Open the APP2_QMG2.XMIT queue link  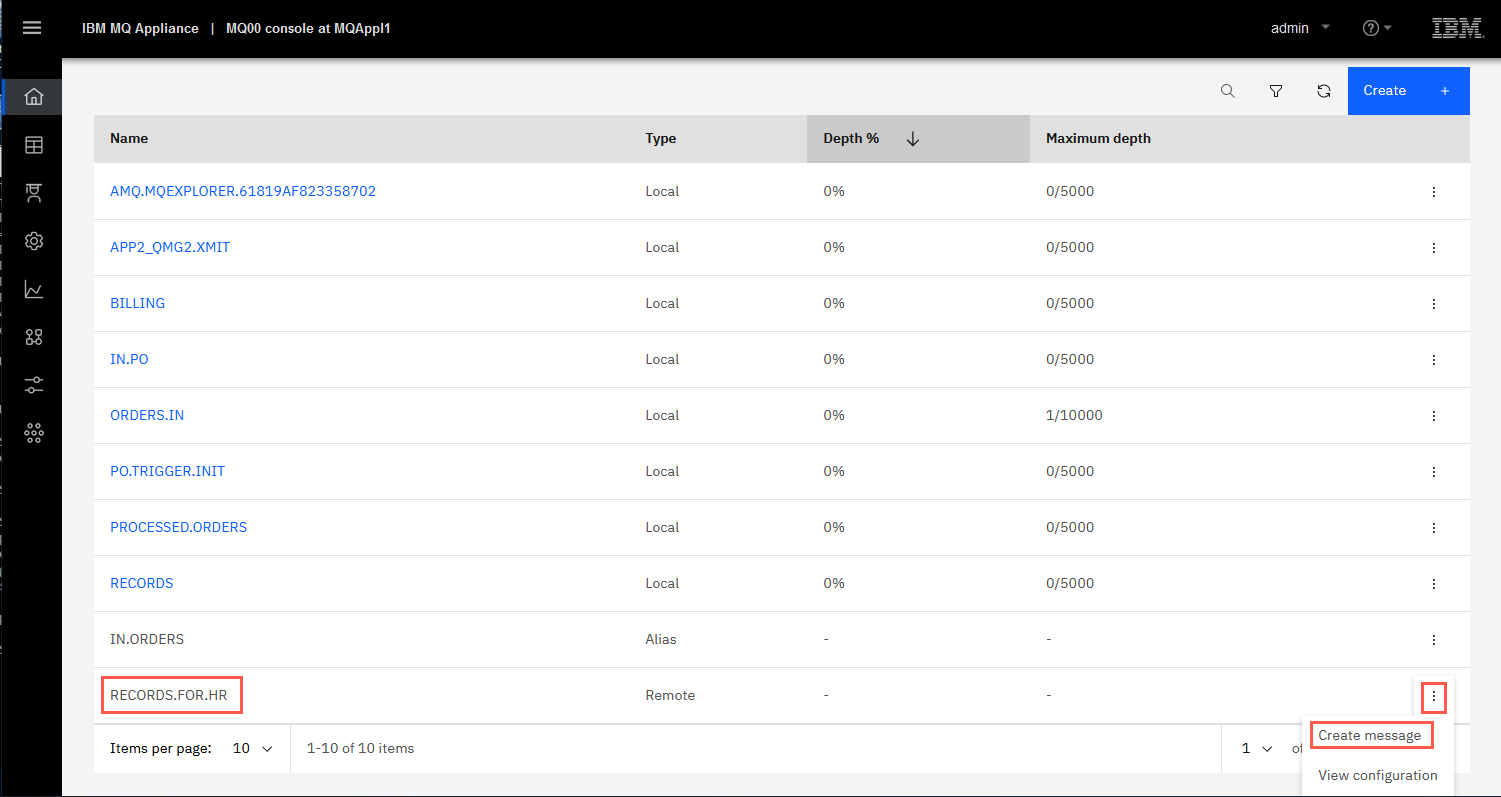click(x=170, y=247)
